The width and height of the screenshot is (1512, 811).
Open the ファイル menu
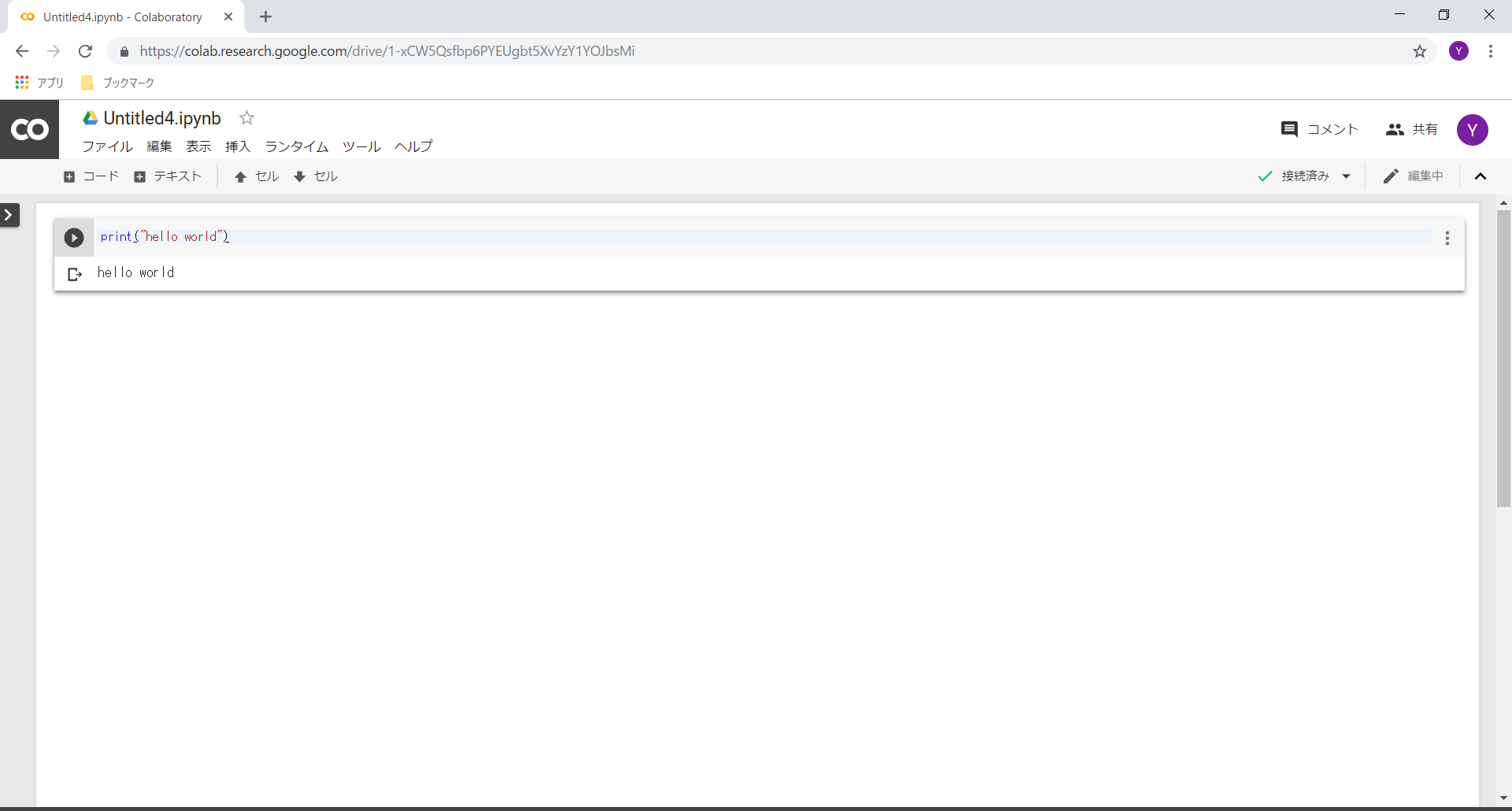point(107,146)
